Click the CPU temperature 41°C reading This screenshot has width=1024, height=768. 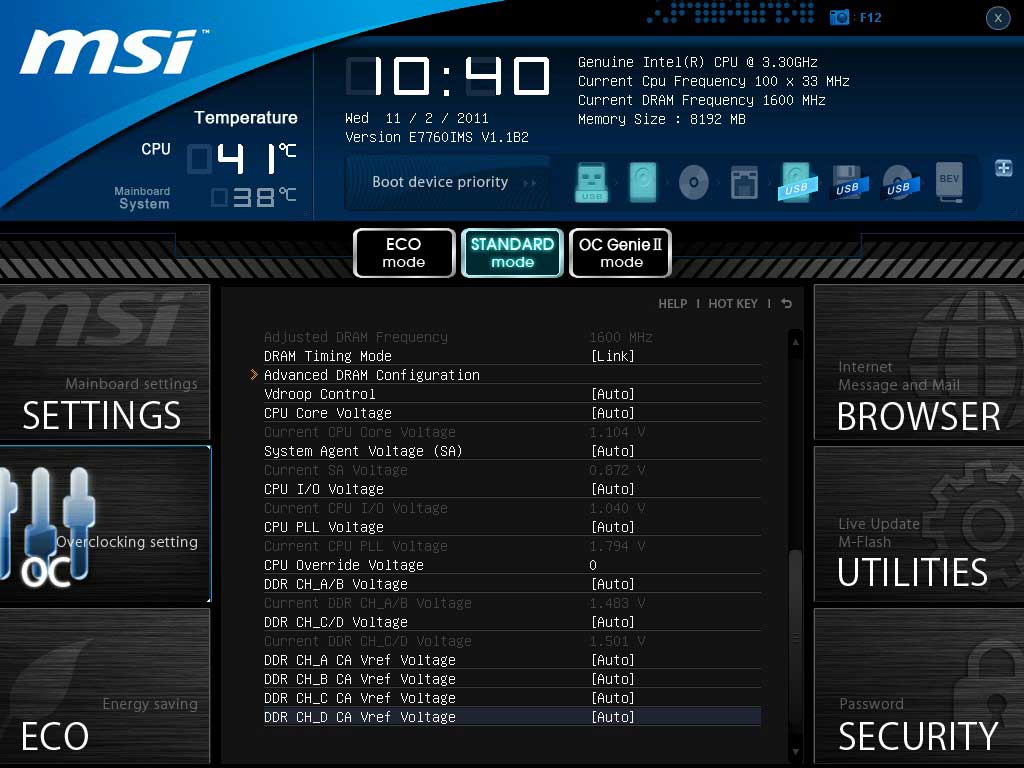[242, 159]
